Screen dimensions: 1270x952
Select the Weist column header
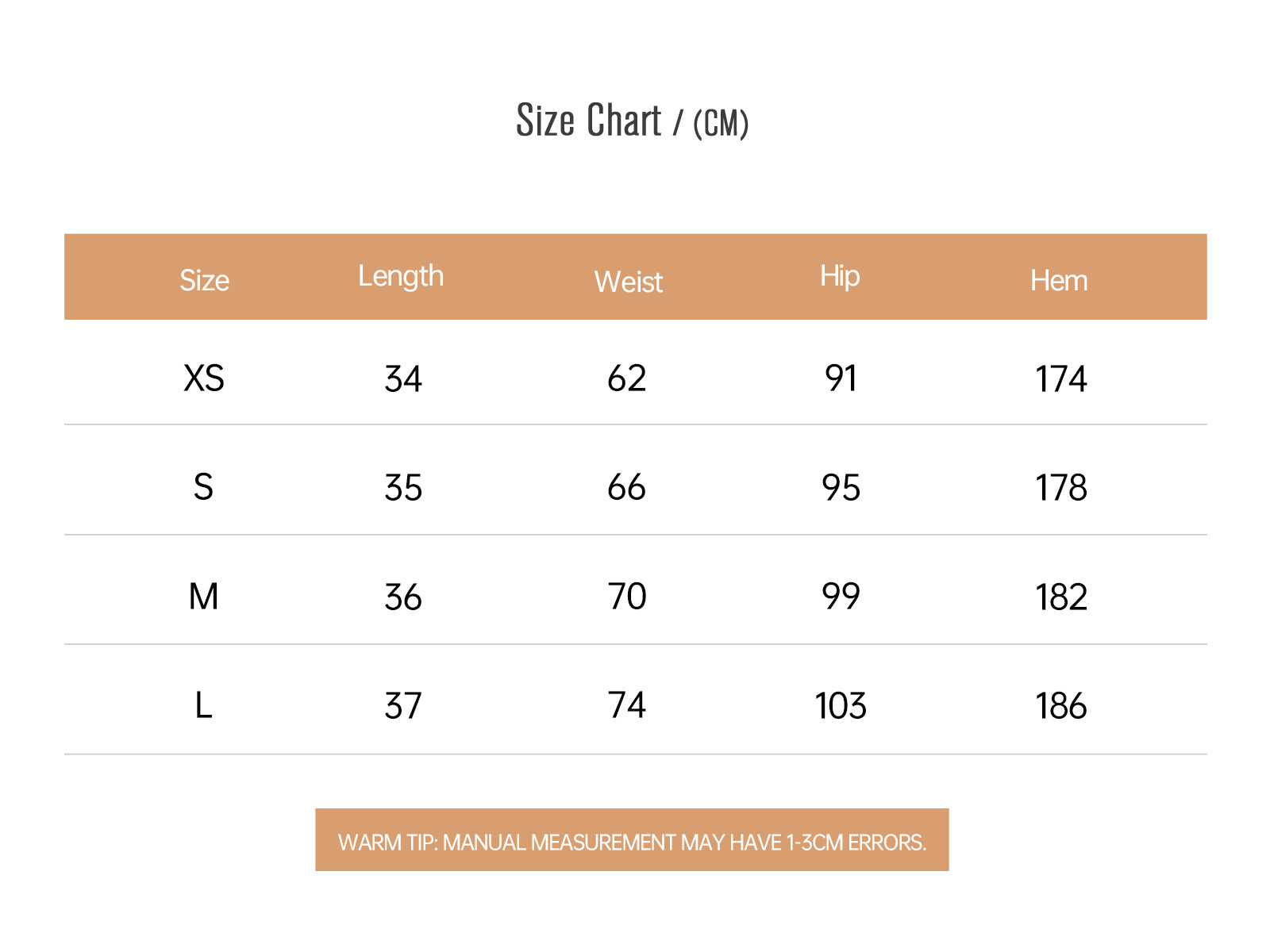pos(628,282)
